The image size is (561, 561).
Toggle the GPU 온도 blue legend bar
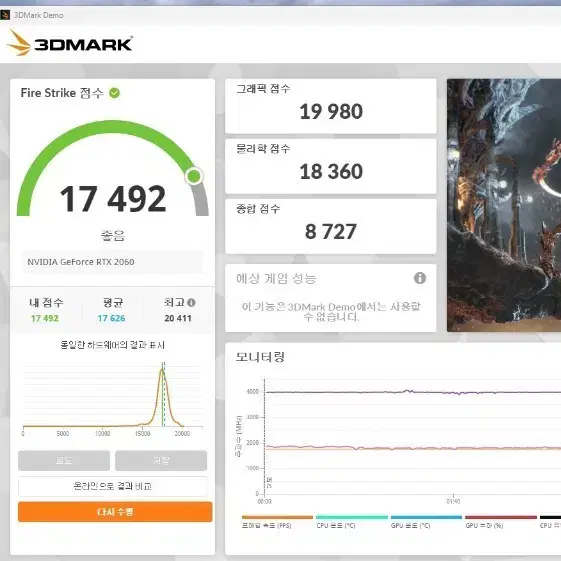(426, 517)
